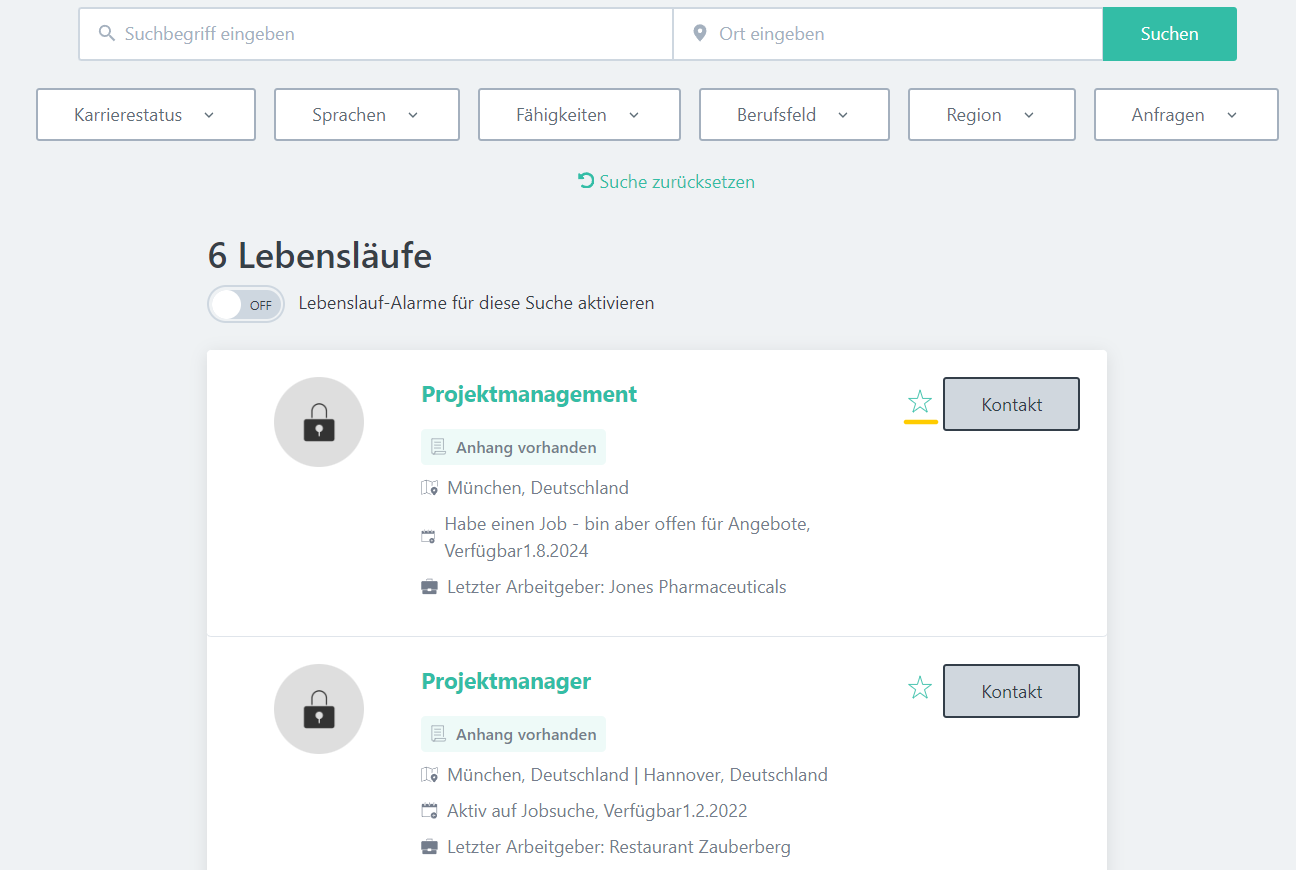Expand the Sprachen filter dropdown
Screen dimensions: 1296x870
(x=366, y=115)
